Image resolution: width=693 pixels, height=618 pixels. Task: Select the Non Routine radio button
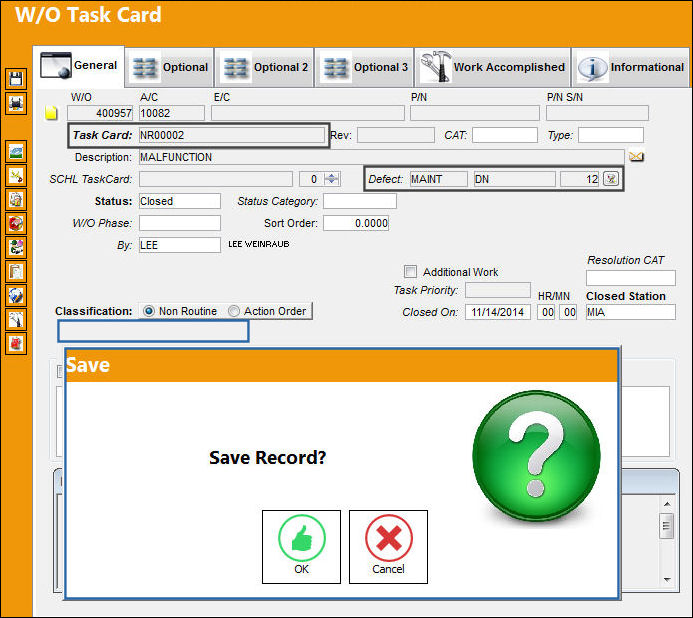click(x=149, y=311)
